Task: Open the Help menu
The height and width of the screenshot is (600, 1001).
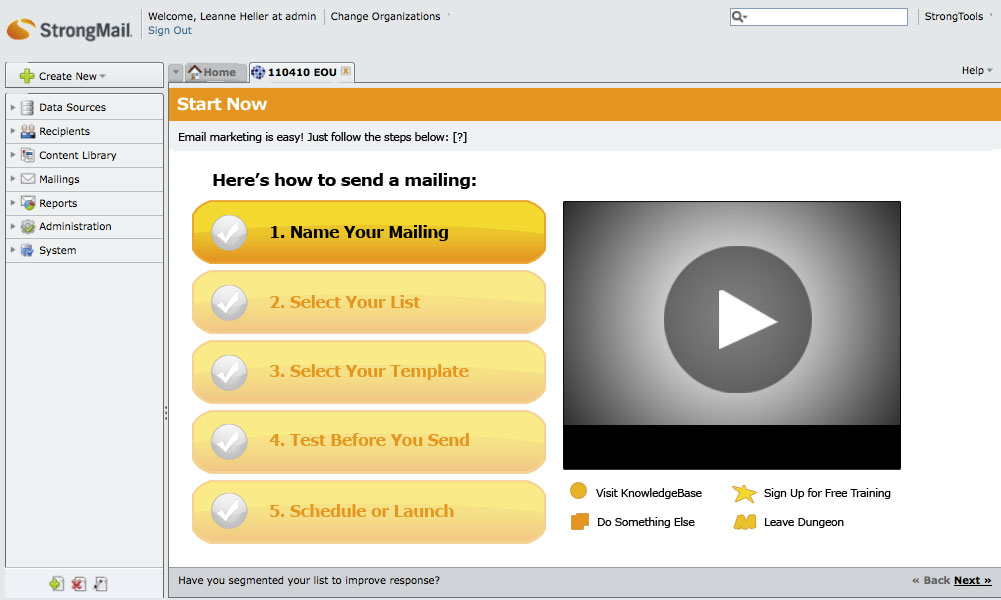Action: (x=977, y=70)
